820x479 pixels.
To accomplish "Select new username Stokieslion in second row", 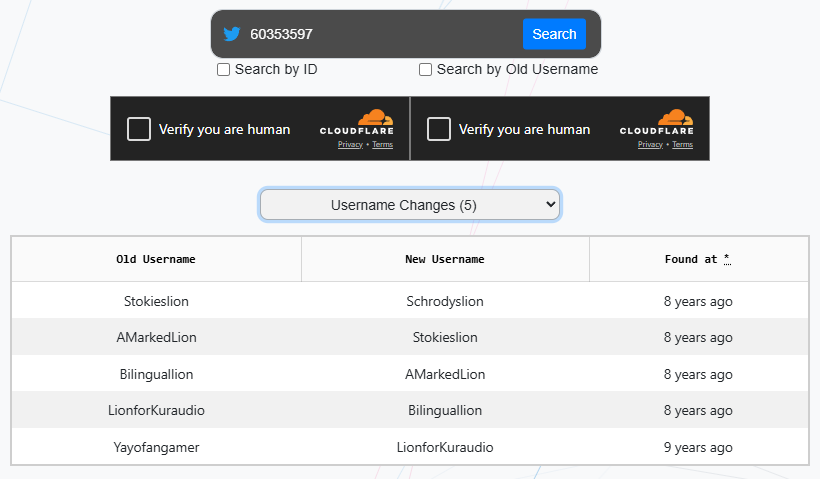I will [x=445, y=337].
